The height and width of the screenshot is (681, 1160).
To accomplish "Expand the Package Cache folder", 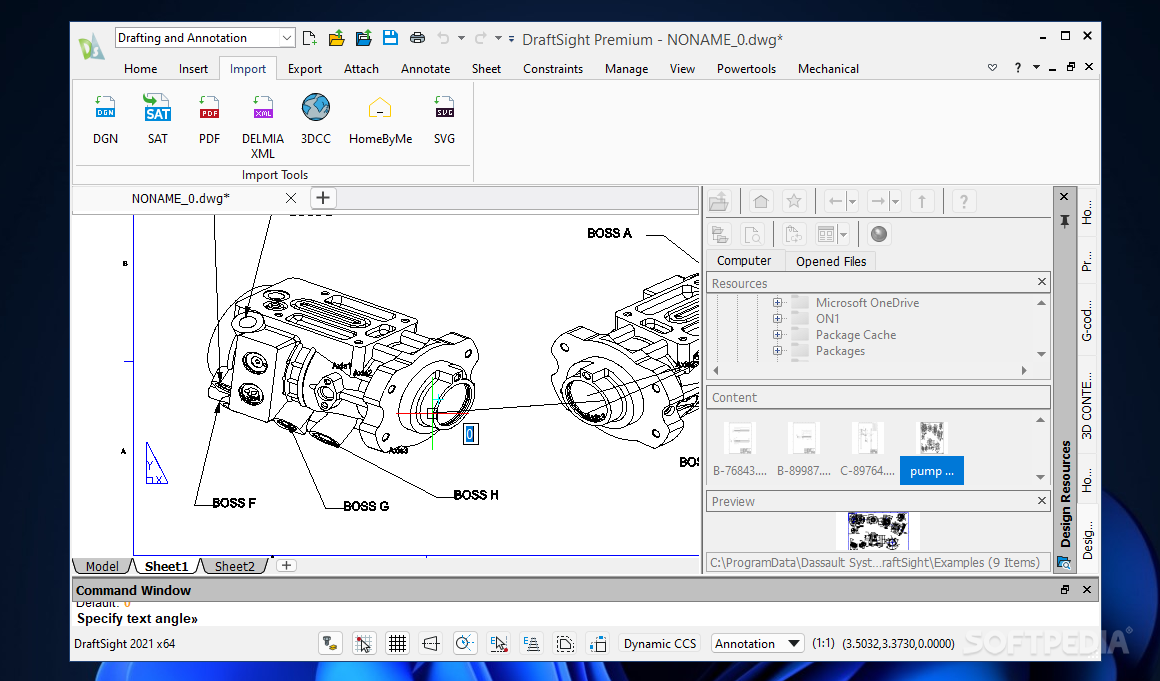I will pyautogui.click(x=778, y=335).
